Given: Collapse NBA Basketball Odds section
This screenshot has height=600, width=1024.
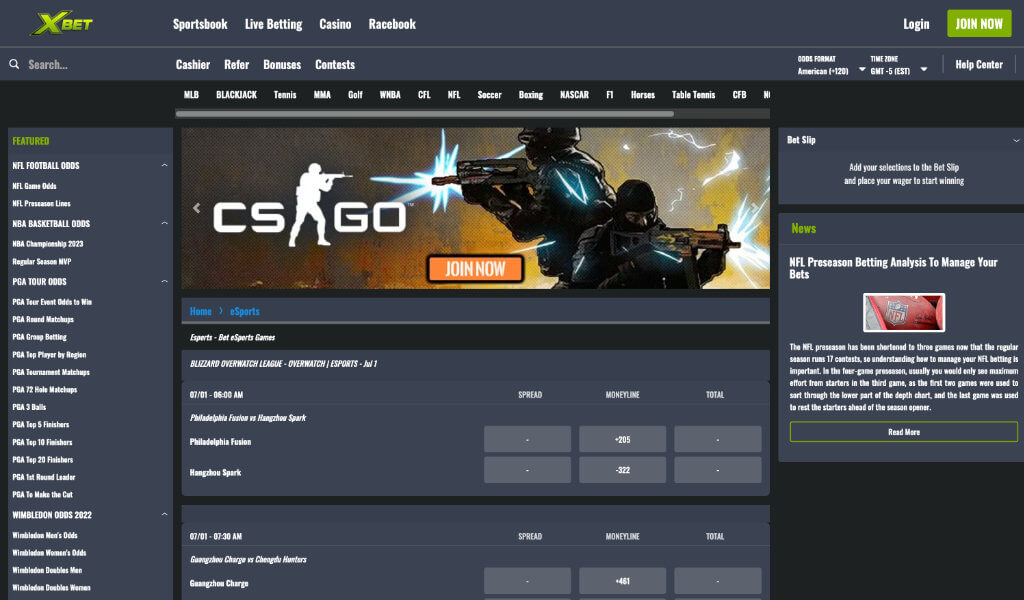Looking at the screenshot, I should click(x=165, y=223).
